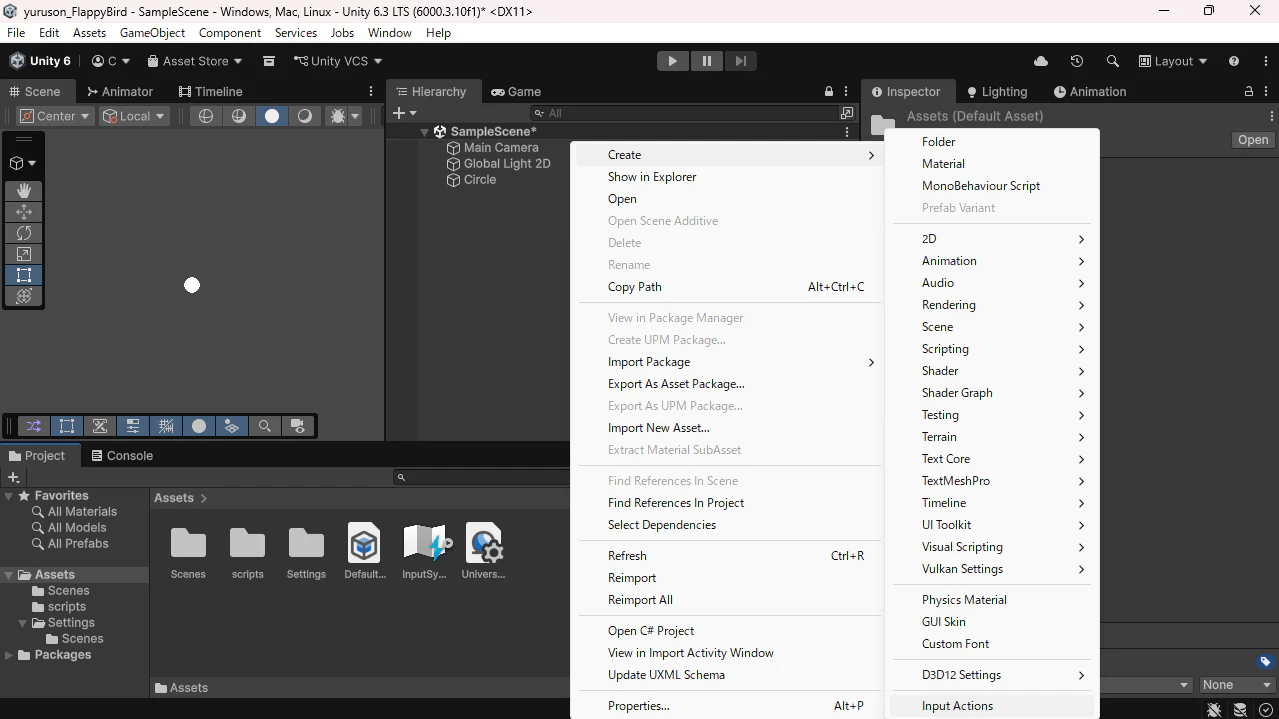1279x719 pixels.
Task: Open the None asset bundle variant dropdown
Action: click(1237, 685)
